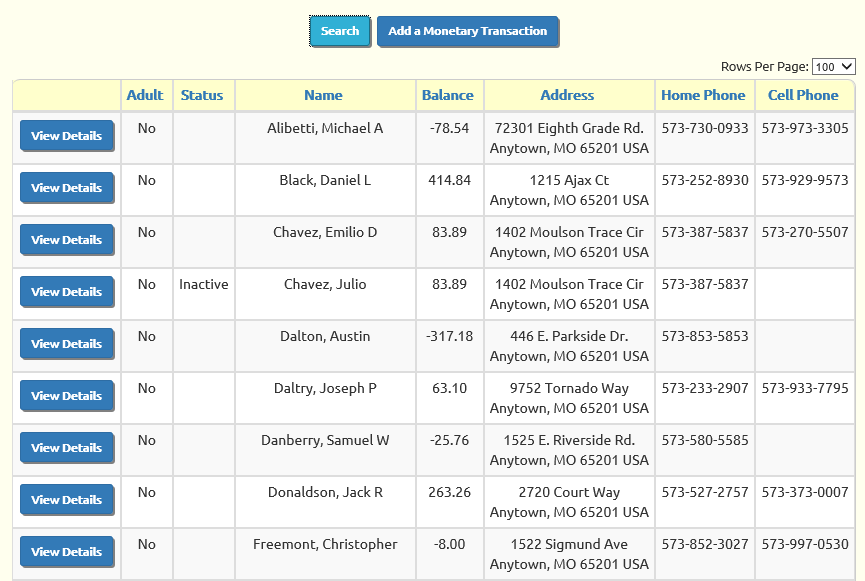865x581 pixels.
Task: Click the Inactive status for Chavez, Julio
Action: pos(204,284)
